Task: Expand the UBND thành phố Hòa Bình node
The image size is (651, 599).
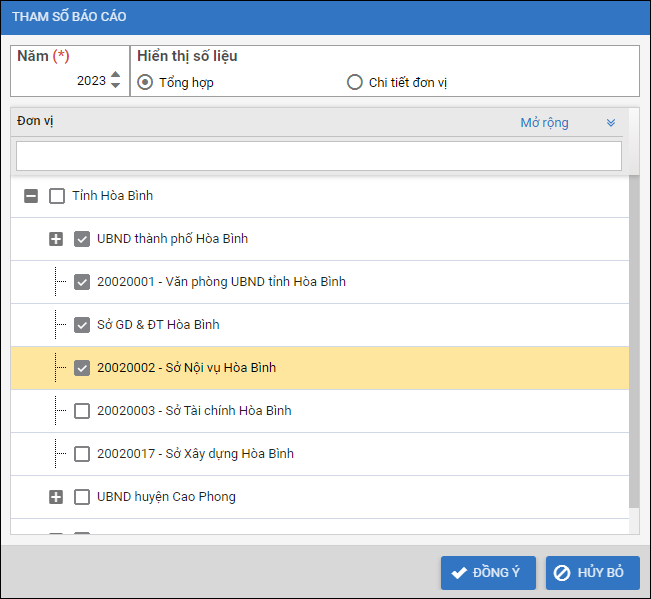Action: (x=56, y=239)
